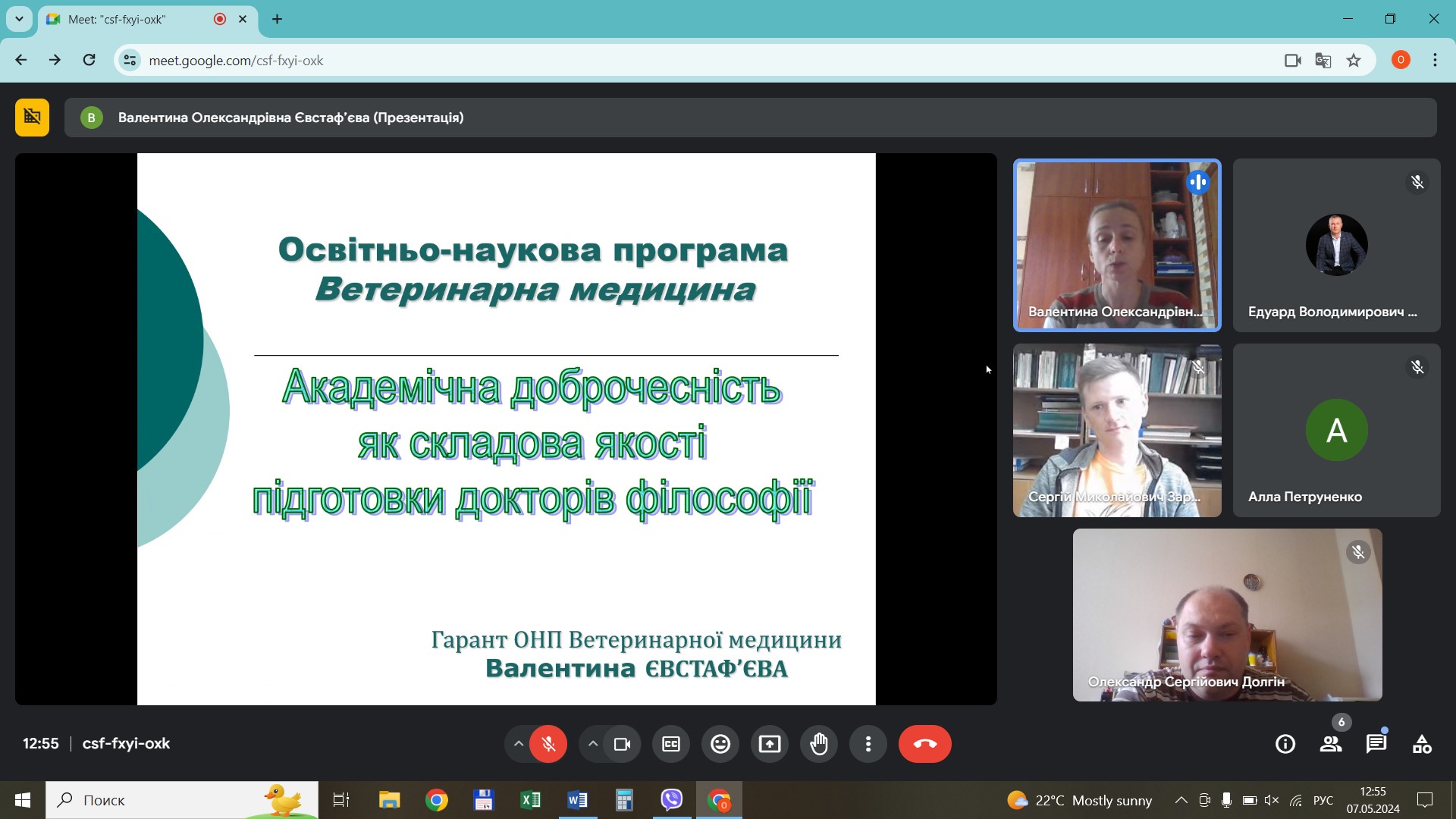This screenshot has width=1456, height=819.
Task: Go forward in the Chrome browser
Action: click(55, 60)
